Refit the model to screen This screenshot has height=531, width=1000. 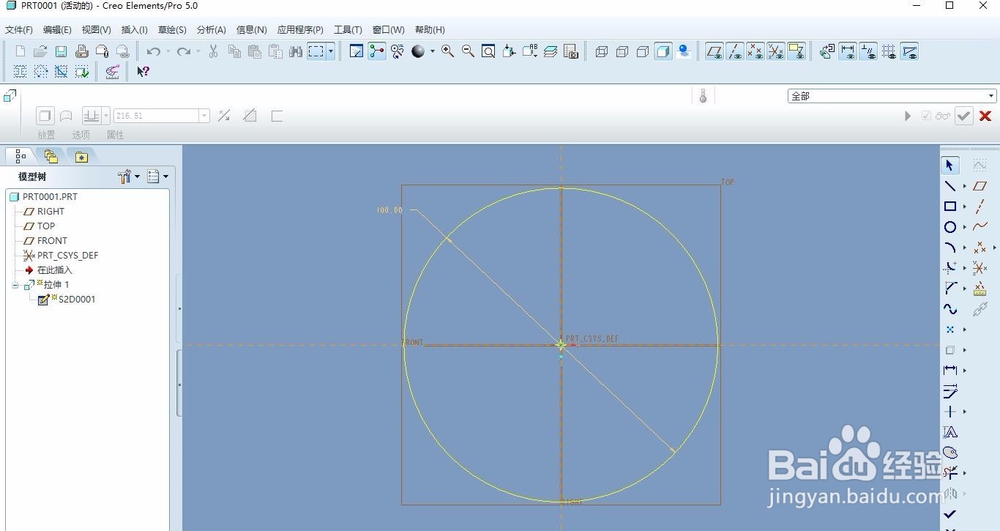pyautogui.click(x=489, y=52)
